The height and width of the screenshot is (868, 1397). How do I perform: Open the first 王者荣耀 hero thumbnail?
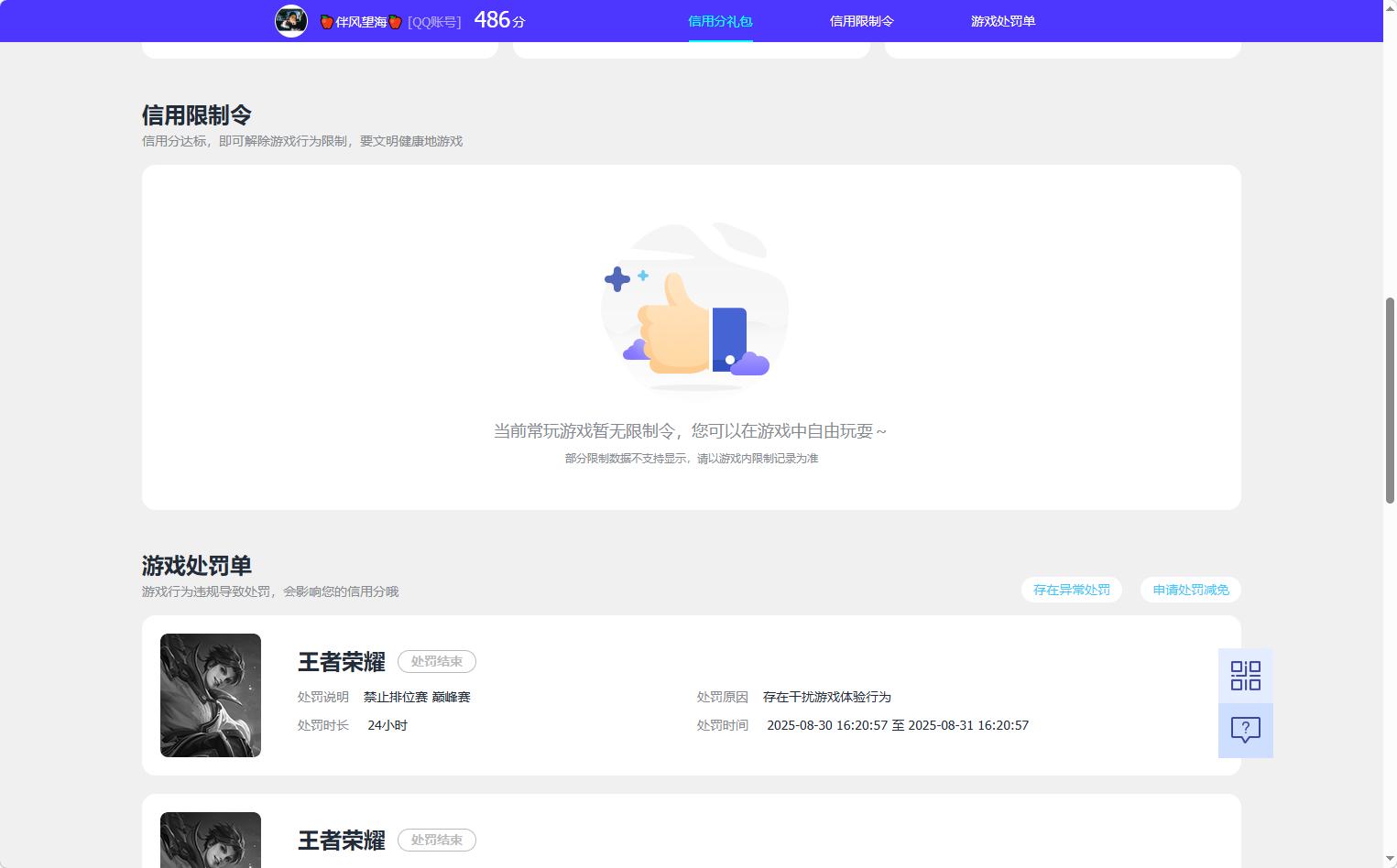click(x=210, y=695)
